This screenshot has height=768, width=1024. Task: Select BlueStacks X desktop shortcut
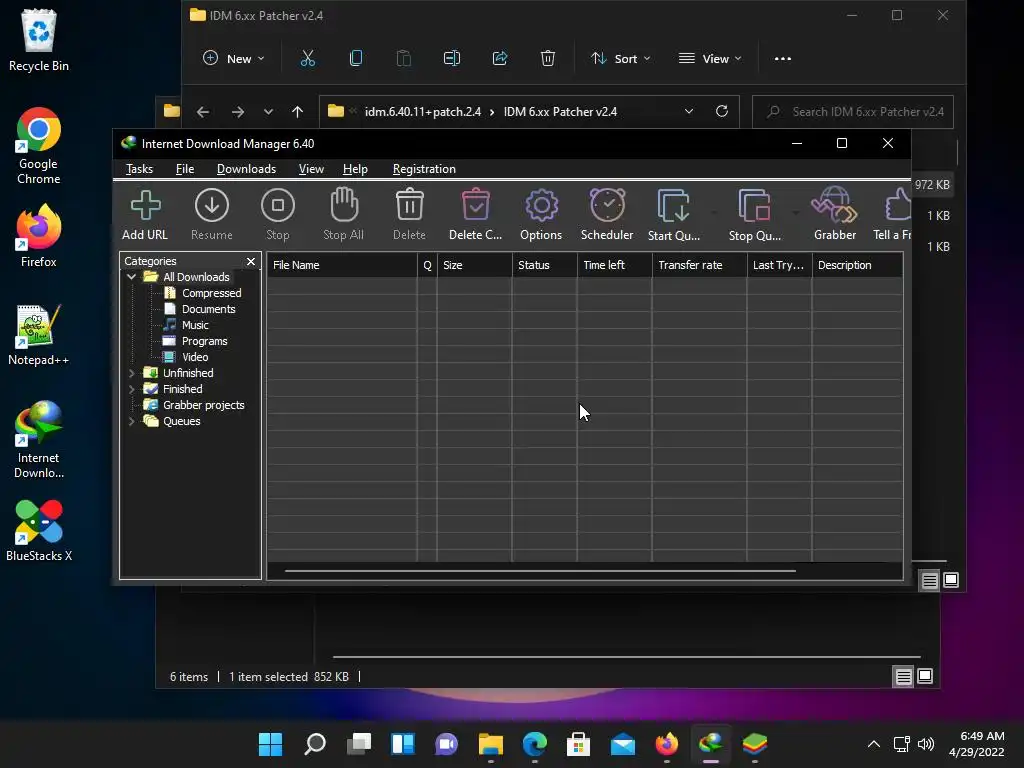[x=39, y=530]
